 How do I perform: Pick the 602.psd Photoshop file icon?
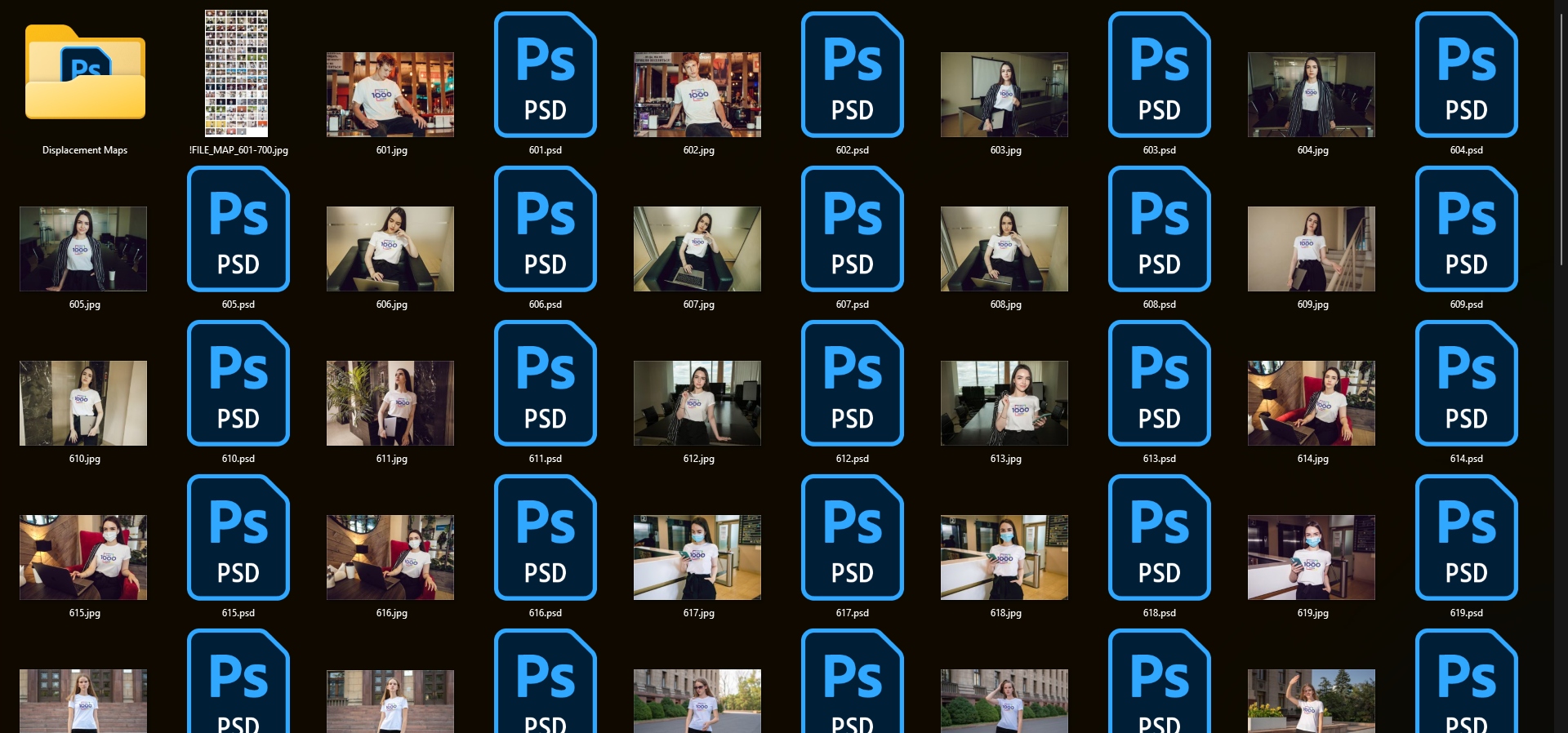[x=852, y=74]
